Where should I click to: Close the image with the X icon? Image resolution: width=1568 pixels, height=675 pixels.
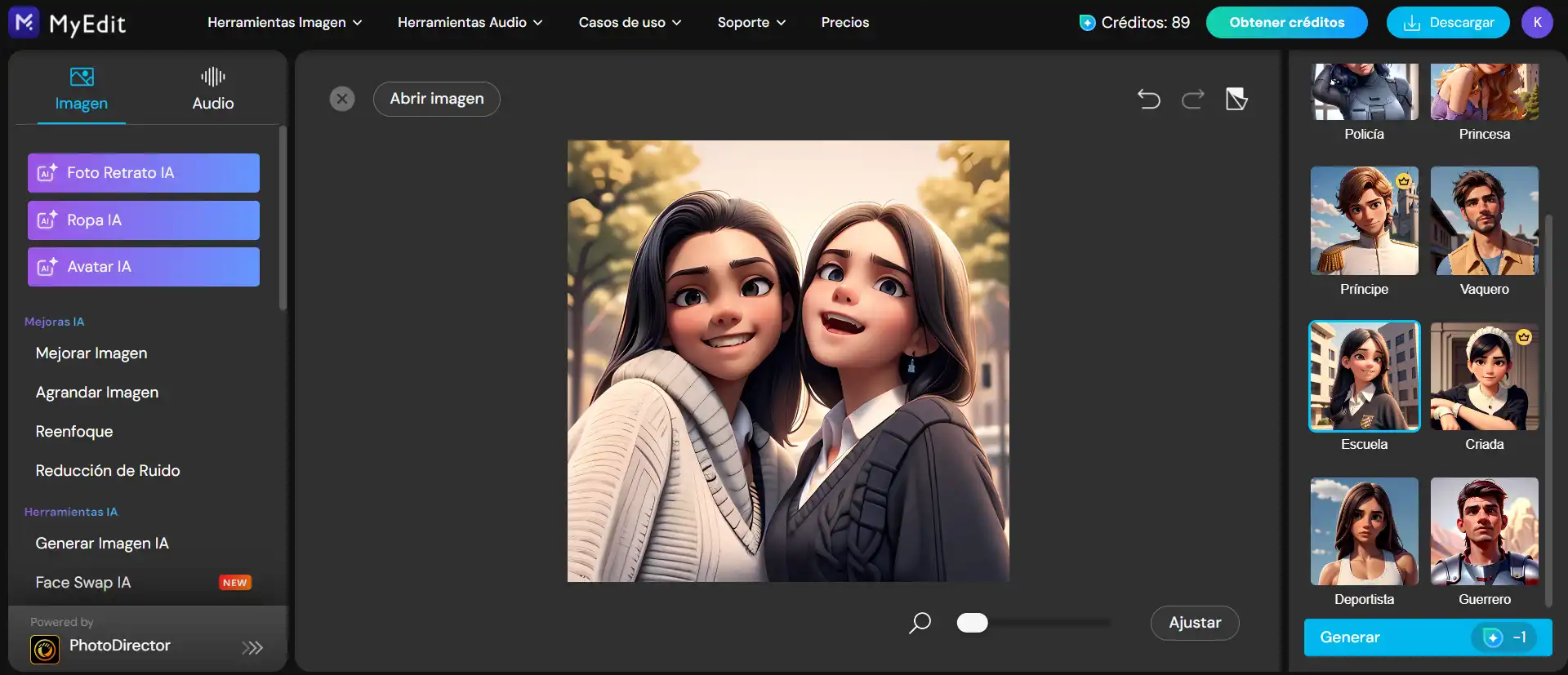coord(342,100)
